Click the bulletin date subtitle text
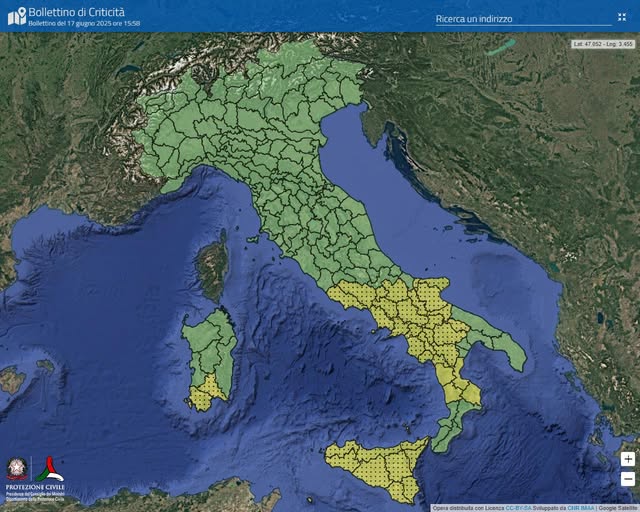 (84, 23)
